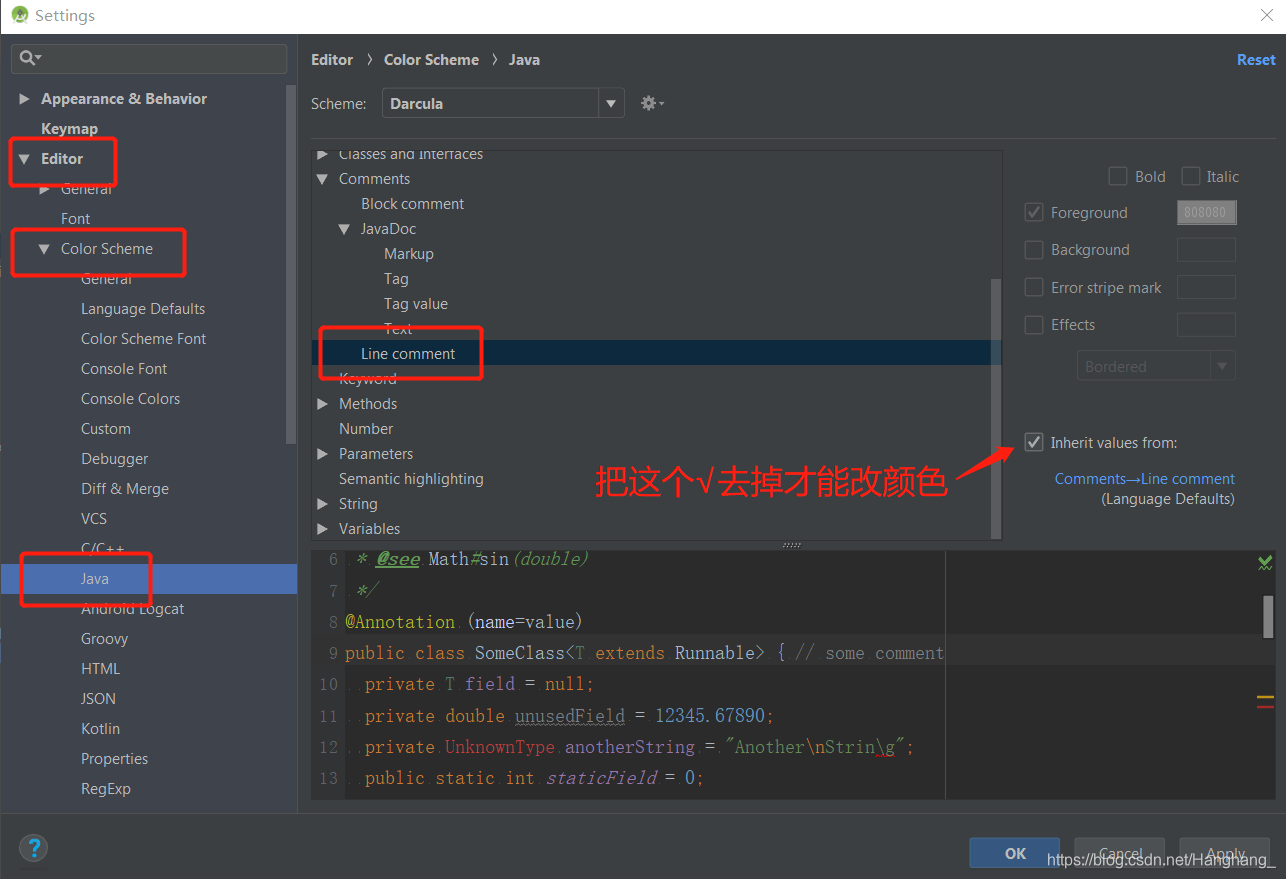Click the attributes list vertical scrollbar
1286x879 pixels.
click(996, 407)
